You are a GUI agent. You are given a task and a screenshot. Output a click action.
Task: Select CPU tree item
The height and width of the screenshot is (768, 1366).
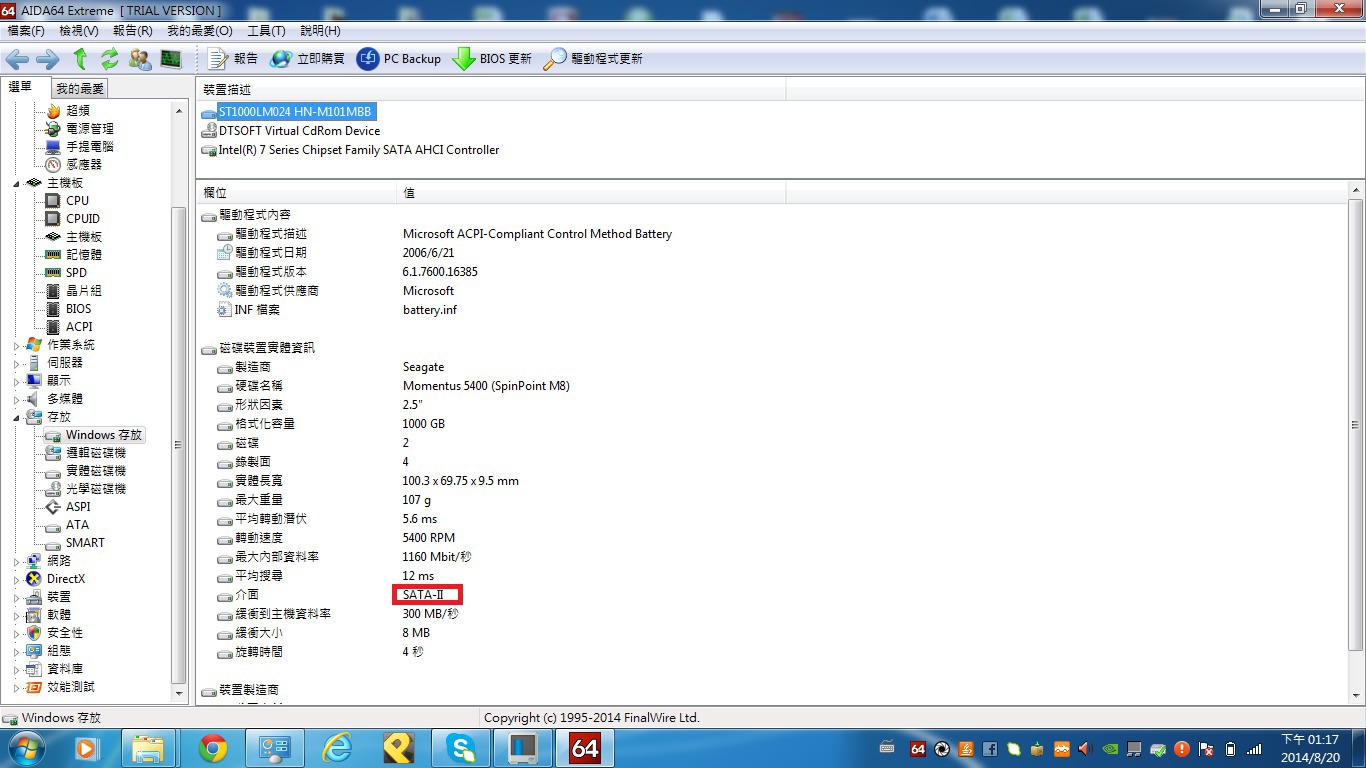[x=77, y=201]
